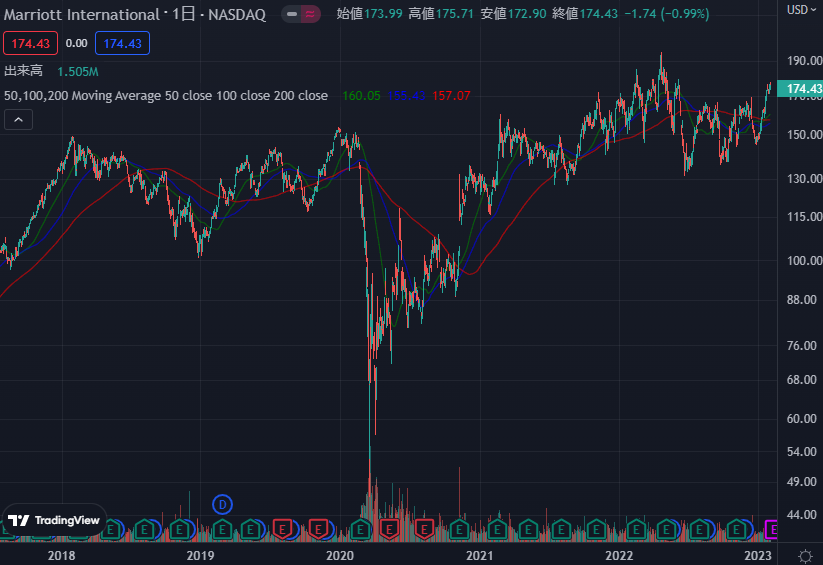Click the gray dash market status icon
This screenshot has width=823, height=565.
pyautogui.click(x=292, y=14)
